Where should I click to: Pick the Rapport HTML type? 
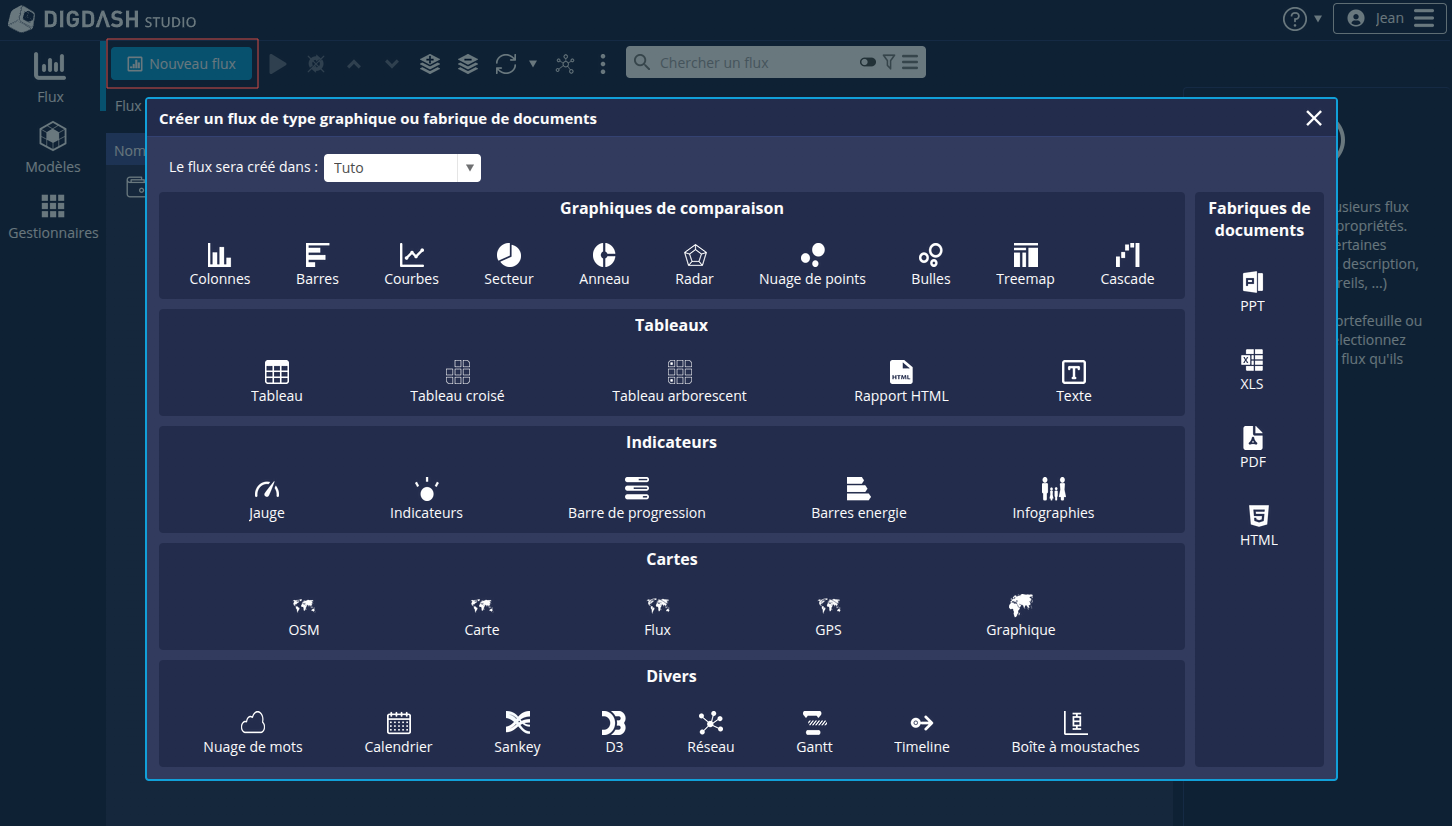(901, 382)
